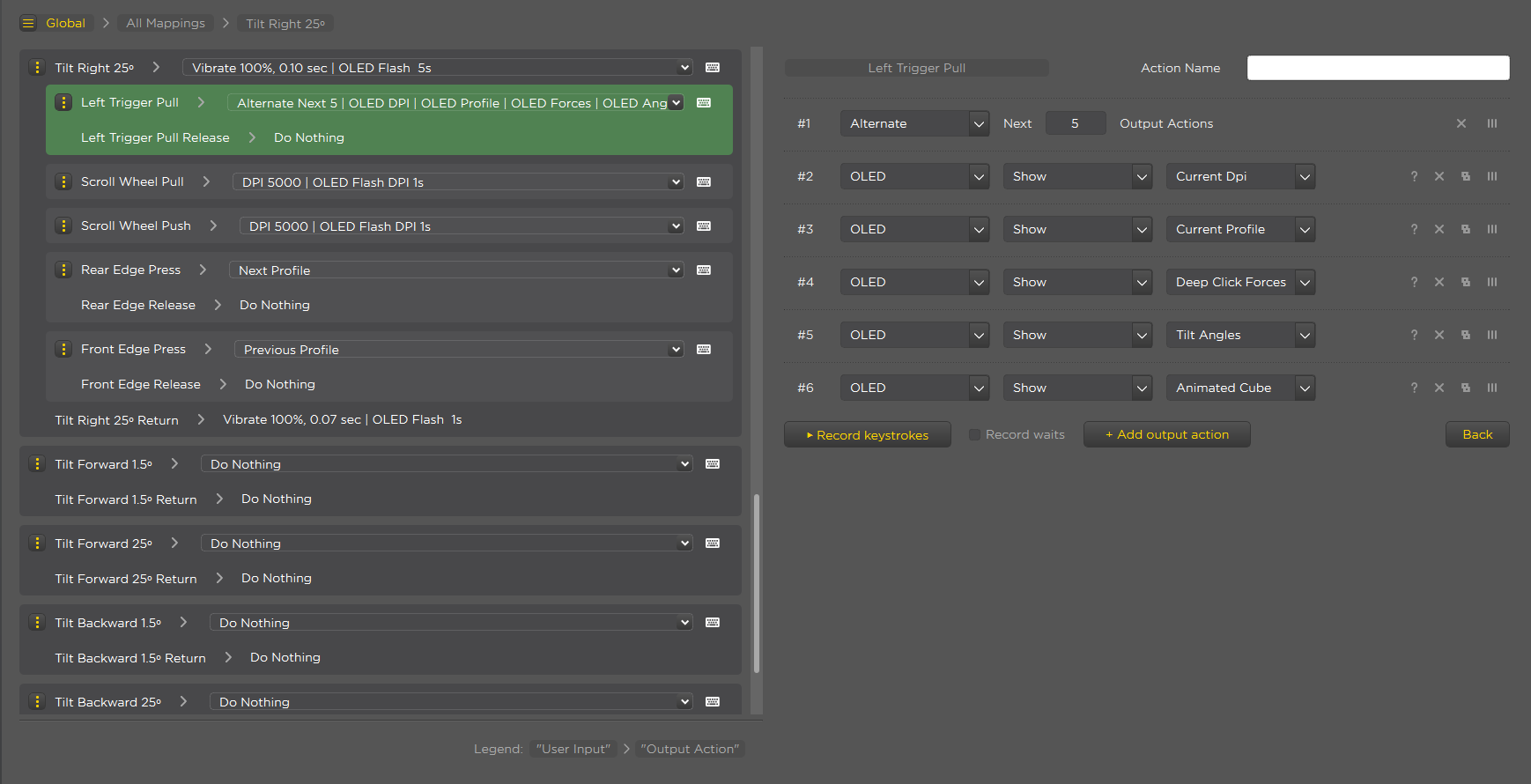This screenshot has width=1531, height=784.
Task: Open the OLED type dropdown for action #2
Action: [914, 176]
